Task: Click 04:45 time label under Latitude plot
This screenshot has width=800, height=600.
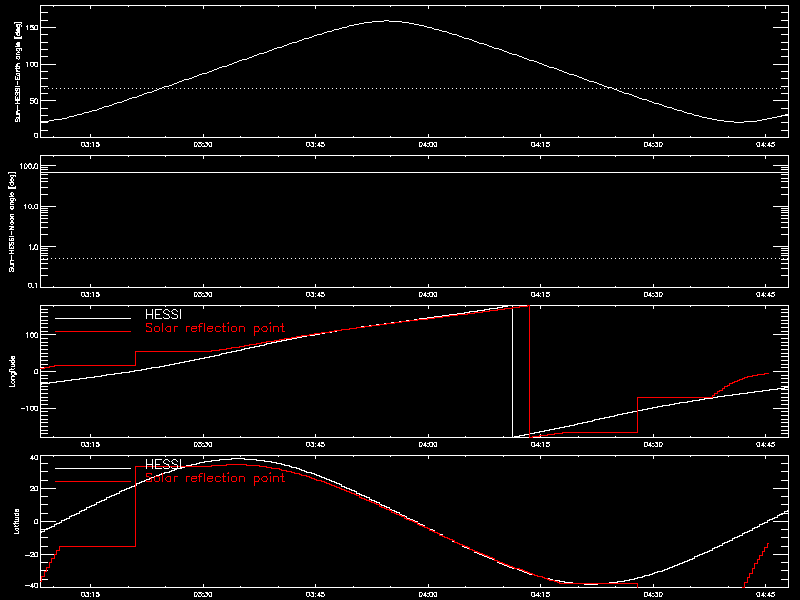Action: pos(765,595)
